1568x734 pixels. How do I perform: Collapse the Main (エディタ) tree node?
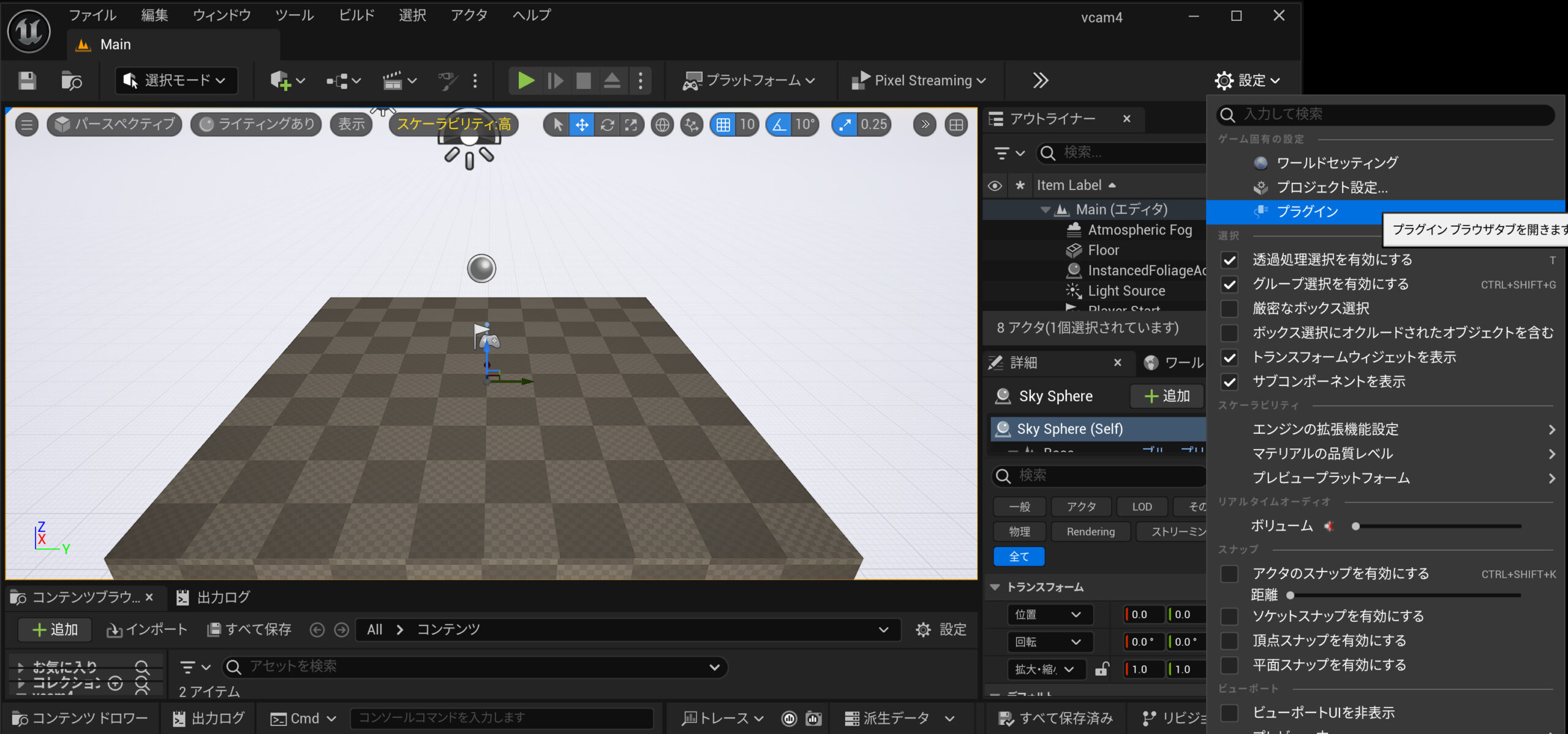tap(1045, 210)
